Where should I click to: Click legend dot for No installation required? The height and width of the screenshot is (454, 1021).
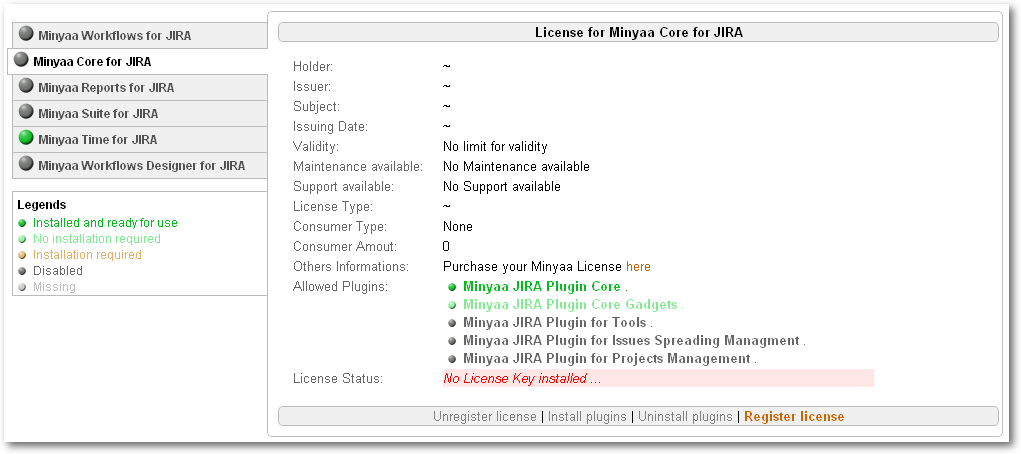[22, 239]
